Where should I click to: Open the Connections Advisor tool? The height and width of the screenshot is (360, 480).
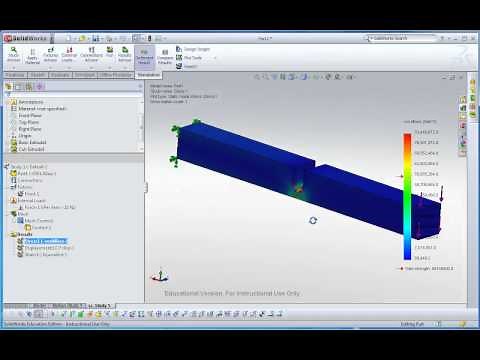click(x=91, y=54)
